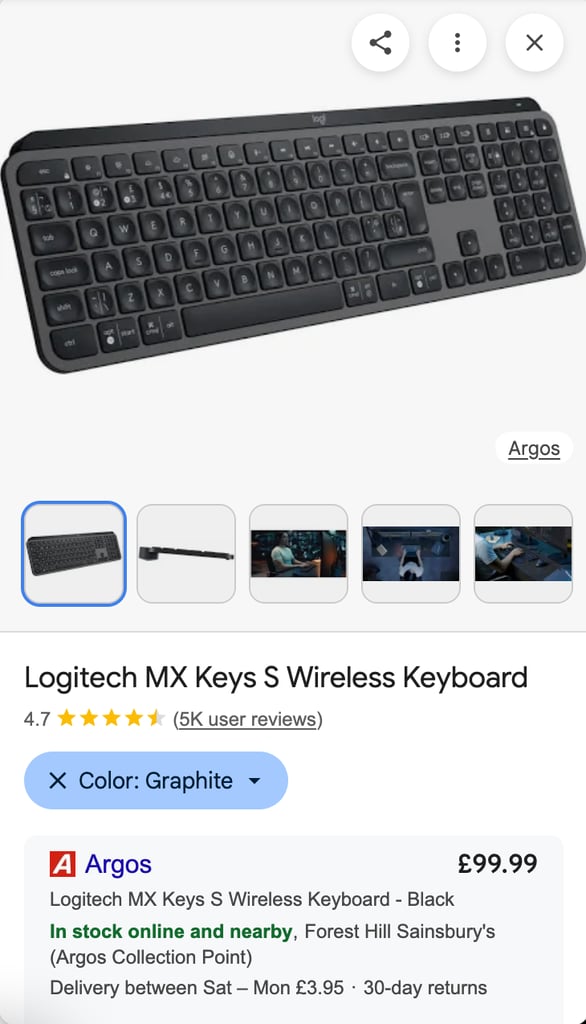
Task: View the thumbnail of man at desk
Action: tap(299, 554)
